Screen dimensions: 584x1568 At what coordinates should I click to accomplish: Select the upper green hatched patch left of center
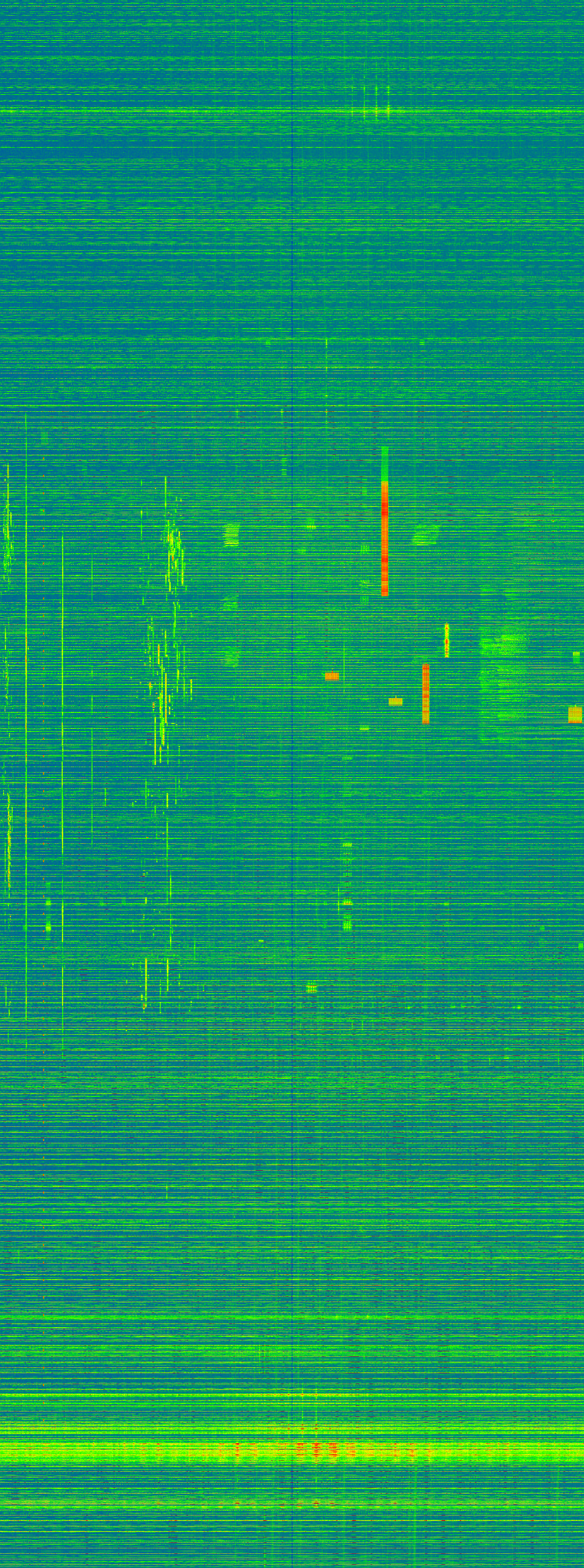[x=231, y=535]
